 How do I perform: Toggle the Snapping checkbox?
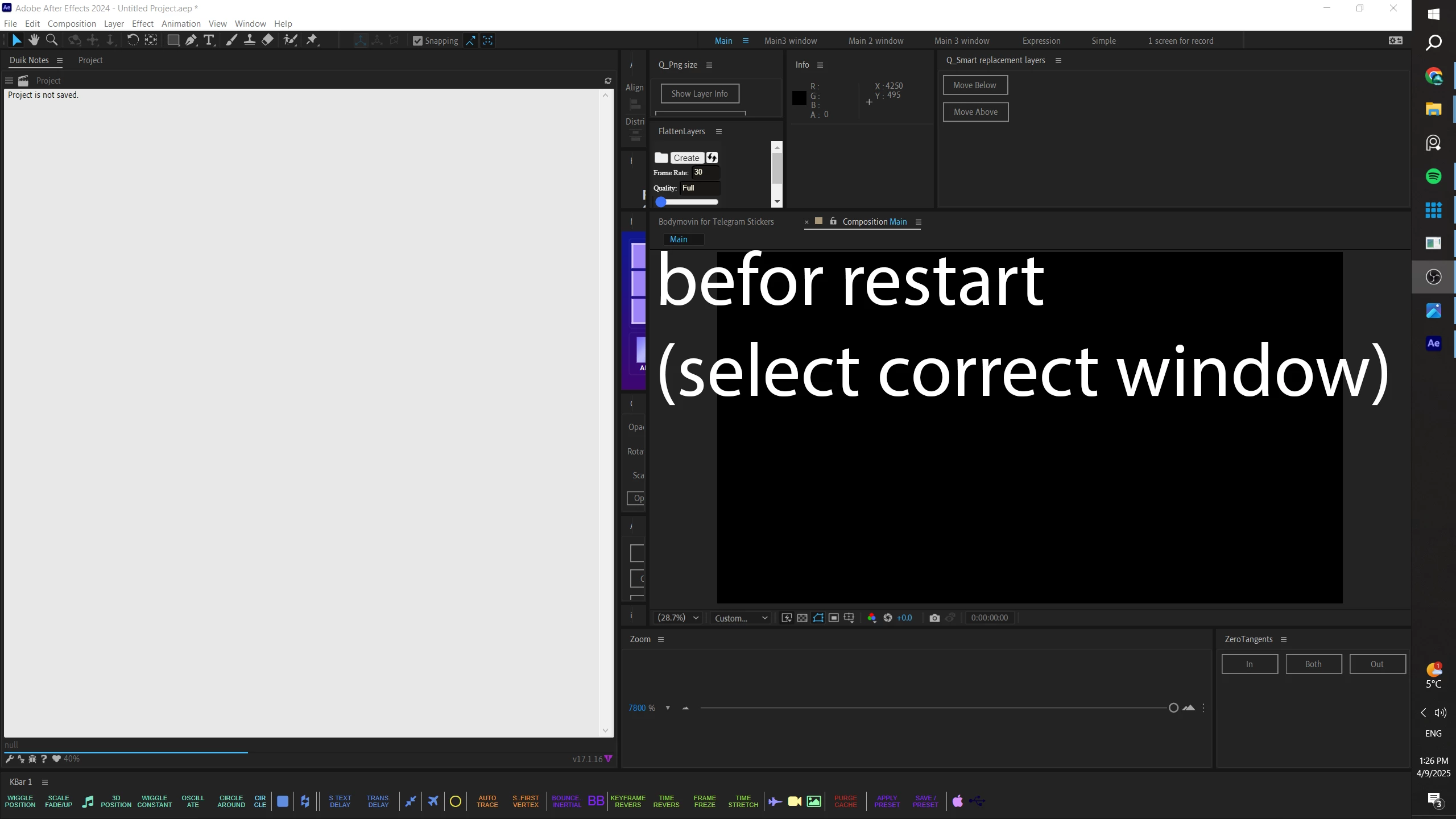click(x=417, y=41)
